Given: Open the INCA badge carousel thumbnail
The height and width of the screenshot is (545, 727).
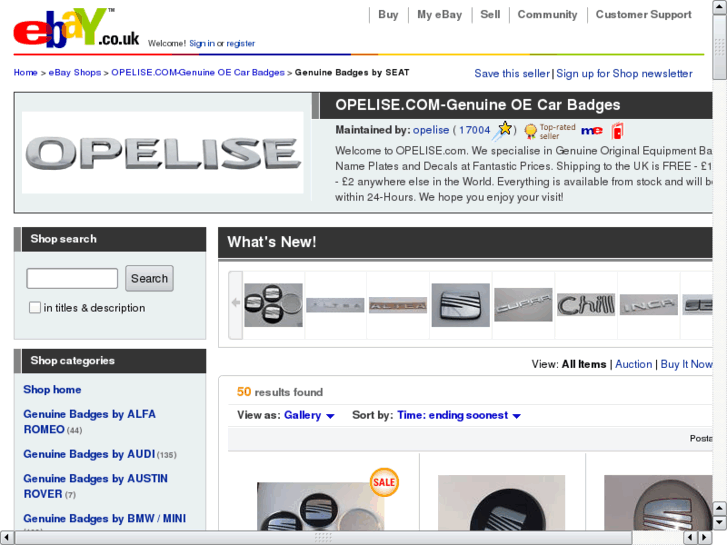Looking at the screenshot, I should click(649, 305).
